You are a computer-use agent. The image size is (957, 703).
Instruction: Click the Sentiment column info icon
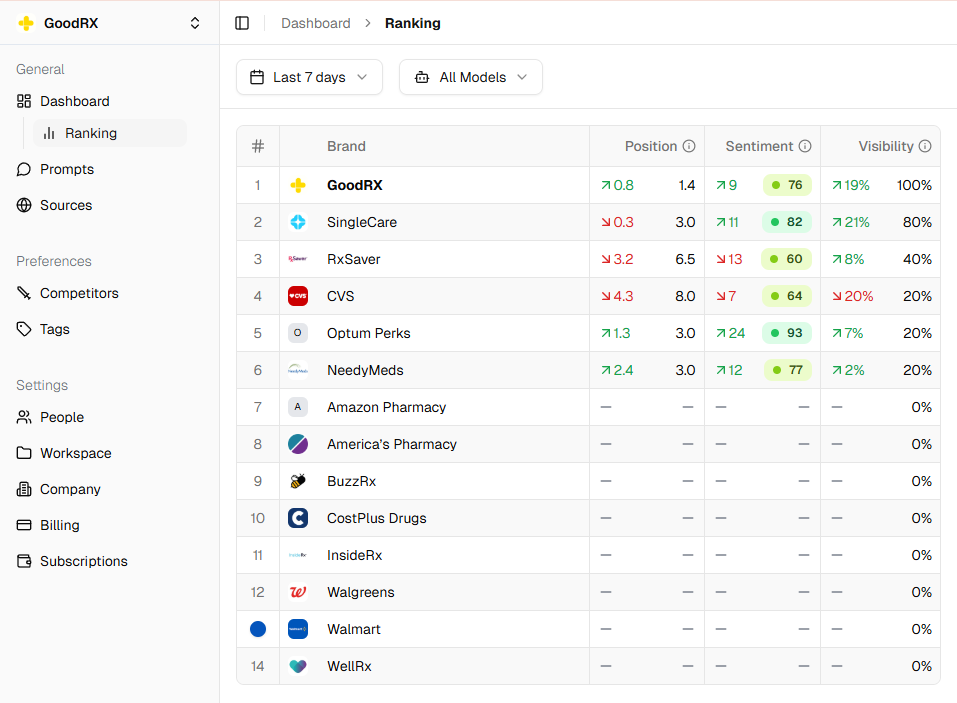(805, 146)
